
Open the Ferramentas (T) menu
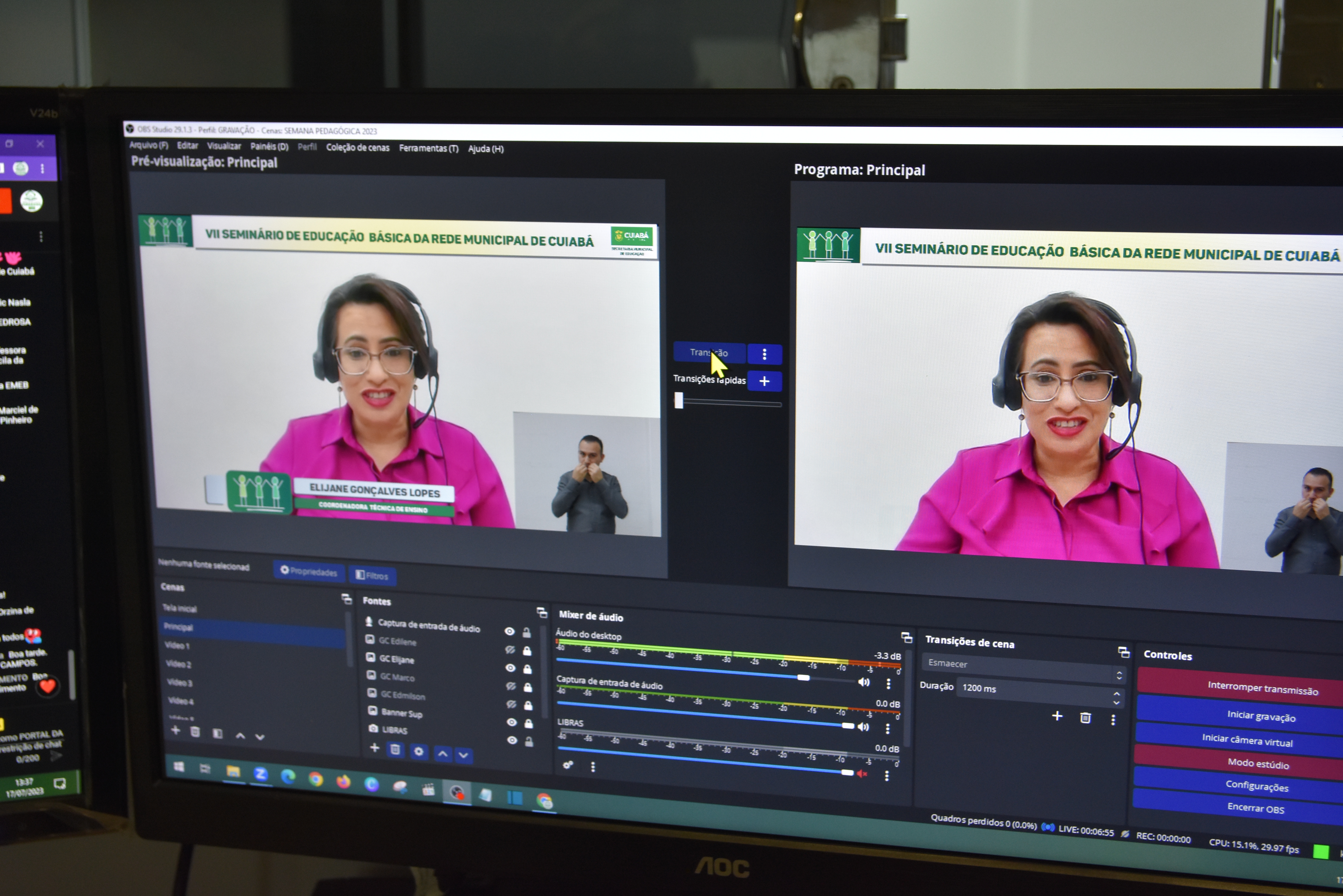[x=429, y=148]
